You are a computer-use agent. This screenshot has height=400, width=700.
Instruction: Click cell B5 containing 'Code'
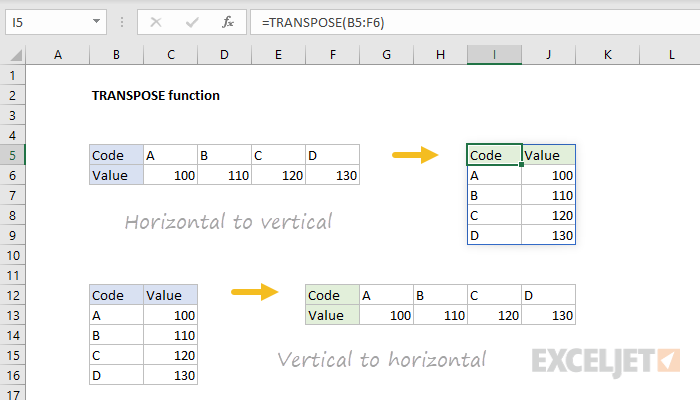(x=116, y=155)
